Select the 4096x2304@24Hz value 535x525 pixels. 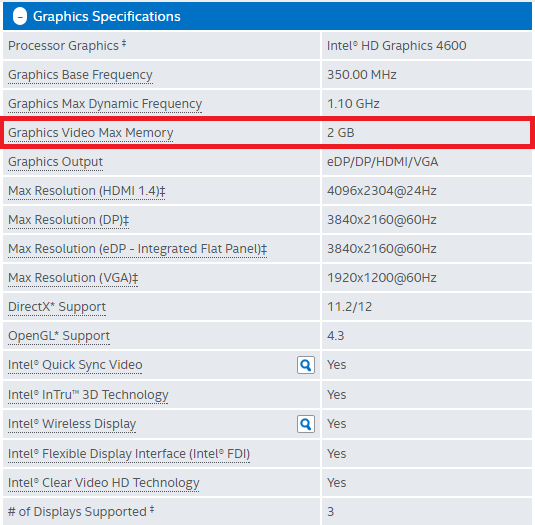pos(382,191)
